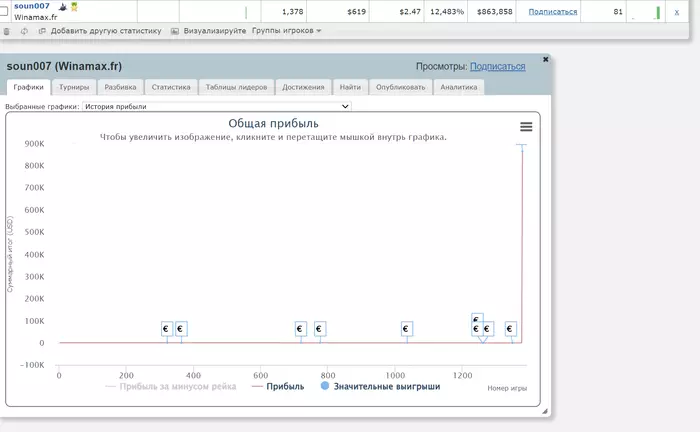This screenshot has width=700, height=432.
Task: Click the 'Визуализируйте' button
Action: (x=208, y=31)
